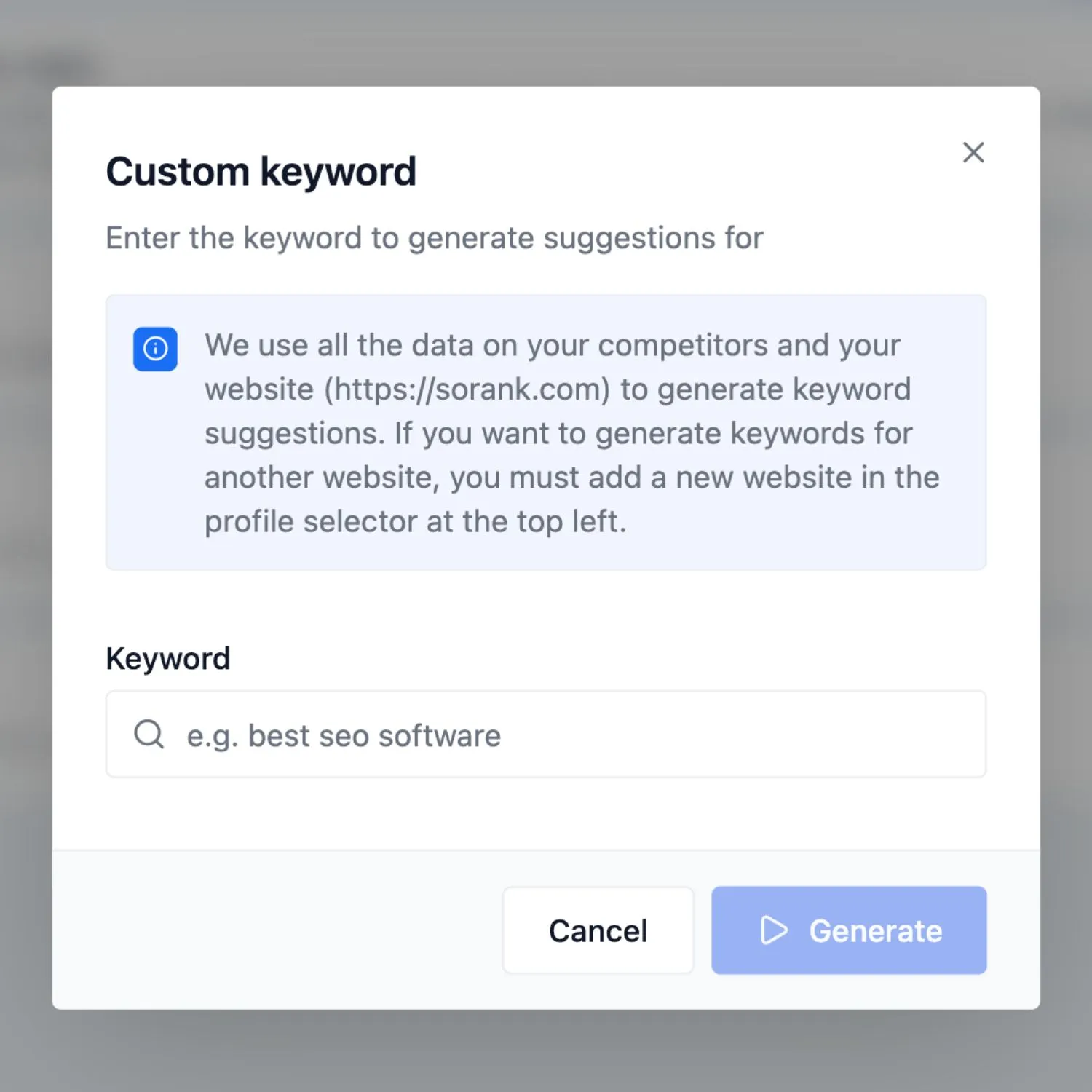Click the blue info icon in notice
1092x1092 pixels.
pos(155,349)
